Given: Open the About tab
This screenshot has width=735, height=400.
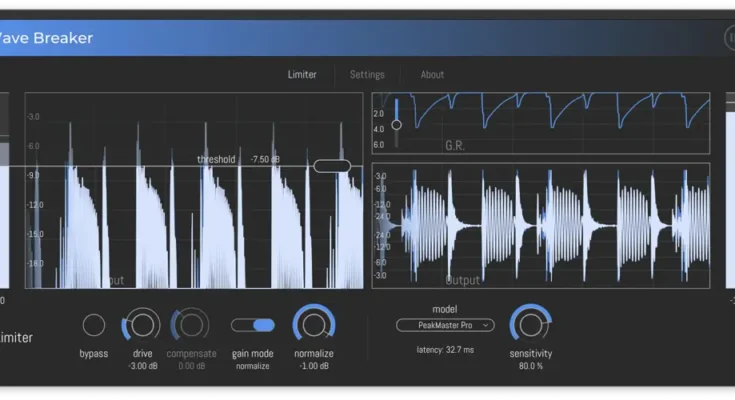Looking at the screenshot, I should (432, 74).
